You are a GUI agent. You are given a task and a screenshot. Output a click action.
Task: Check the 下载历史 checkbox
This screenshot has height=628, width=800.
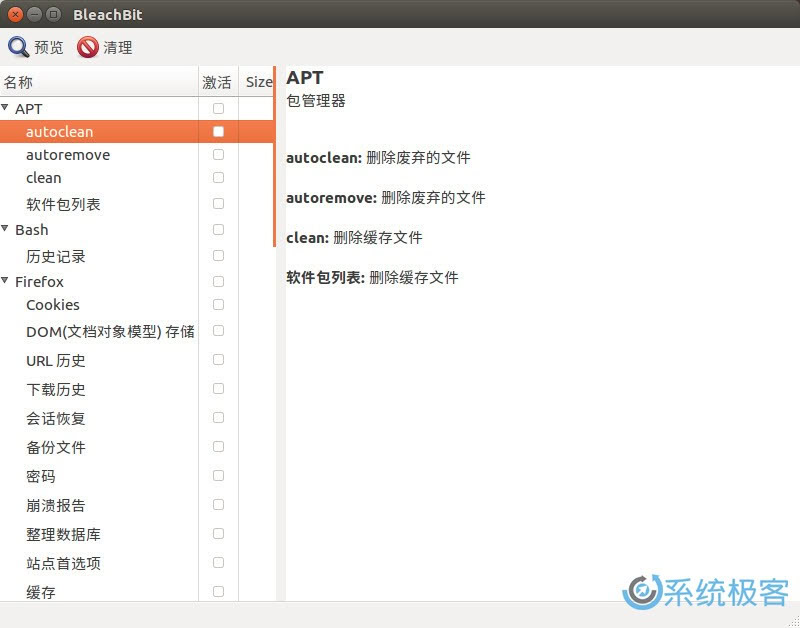(x=218, y=389)
